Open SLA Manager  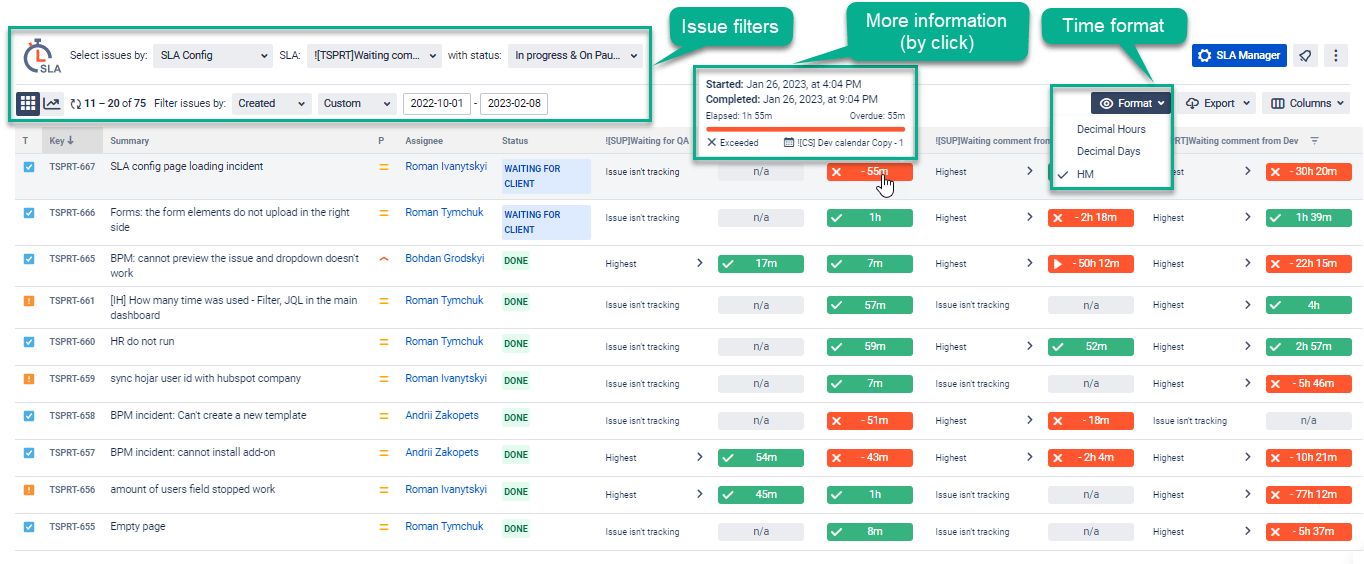click(1239, 56)
